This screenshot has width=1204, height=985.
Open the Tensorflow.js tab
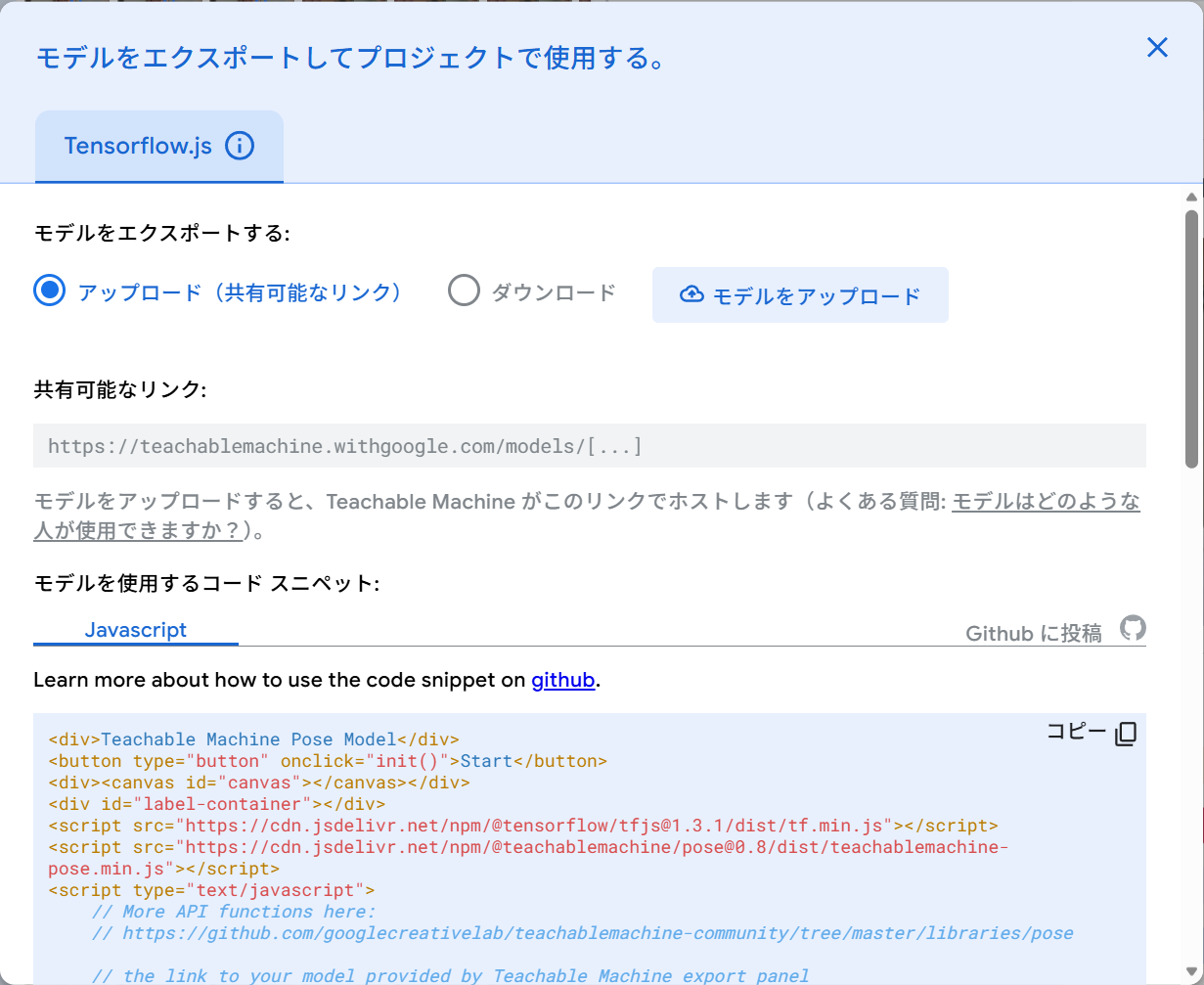click(159, 147)
